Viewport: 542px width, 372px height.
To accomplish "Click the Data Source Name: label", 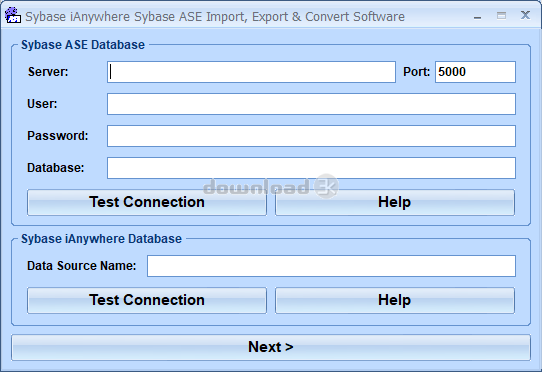I will coord(82,266).
